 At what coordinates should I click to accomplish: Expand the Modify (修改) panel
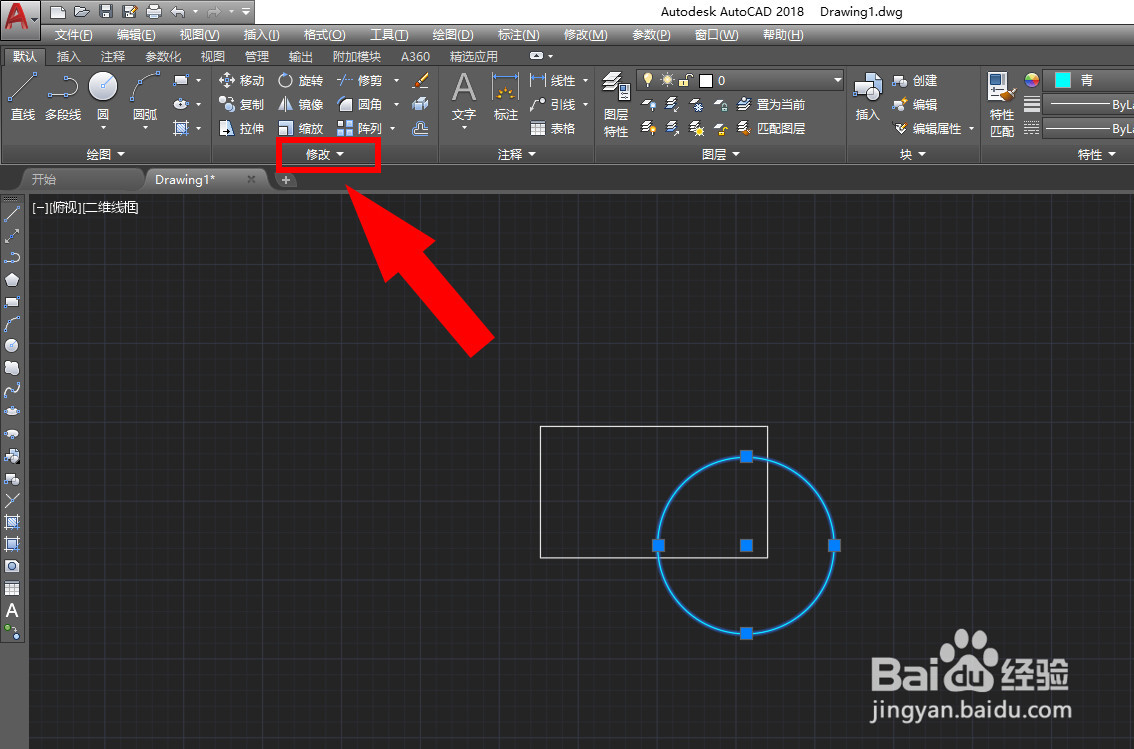[325, 154]
